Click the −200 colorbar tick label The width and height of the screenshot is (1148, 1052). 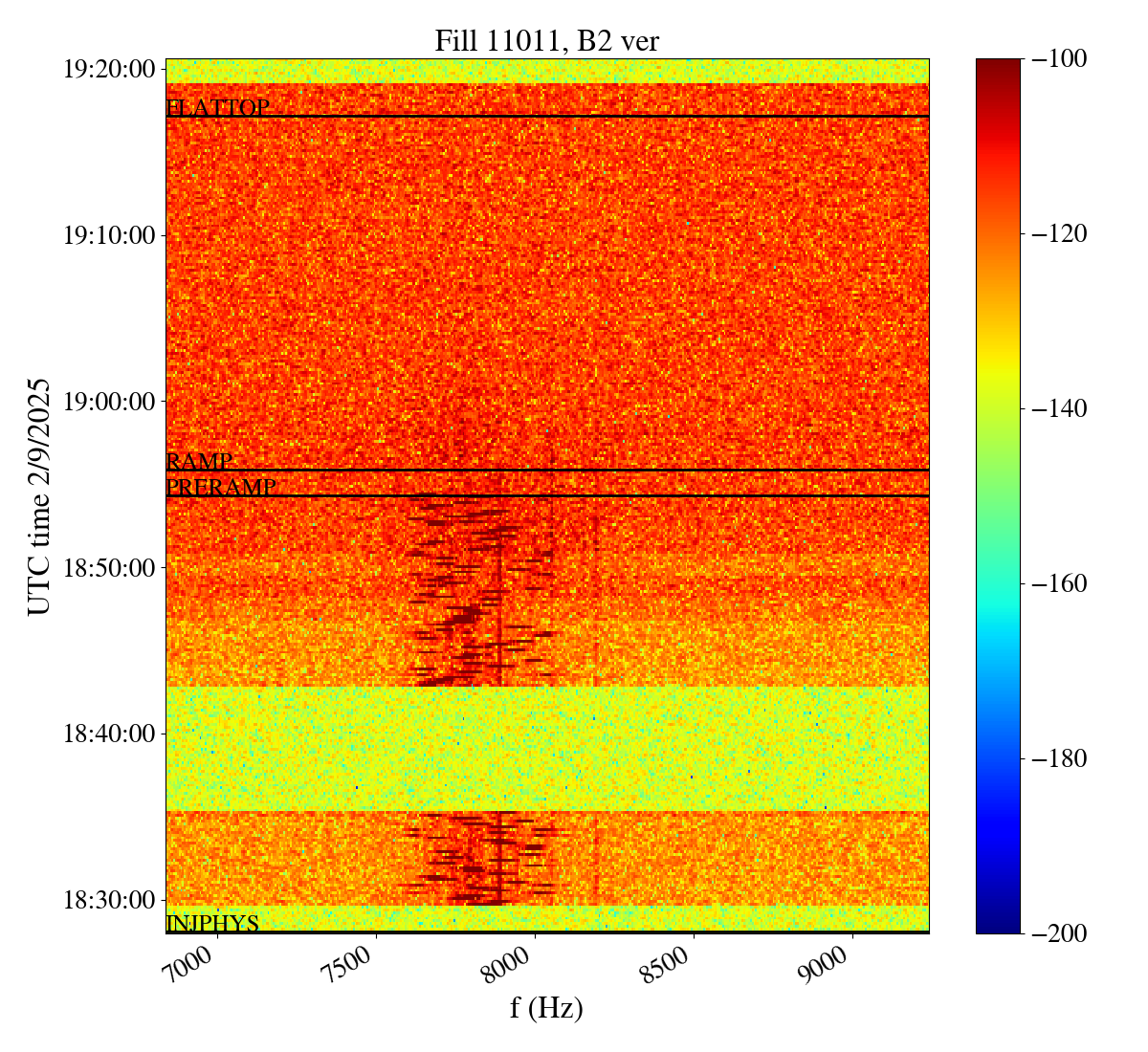pyautogui.click(x=1059, y=933)
